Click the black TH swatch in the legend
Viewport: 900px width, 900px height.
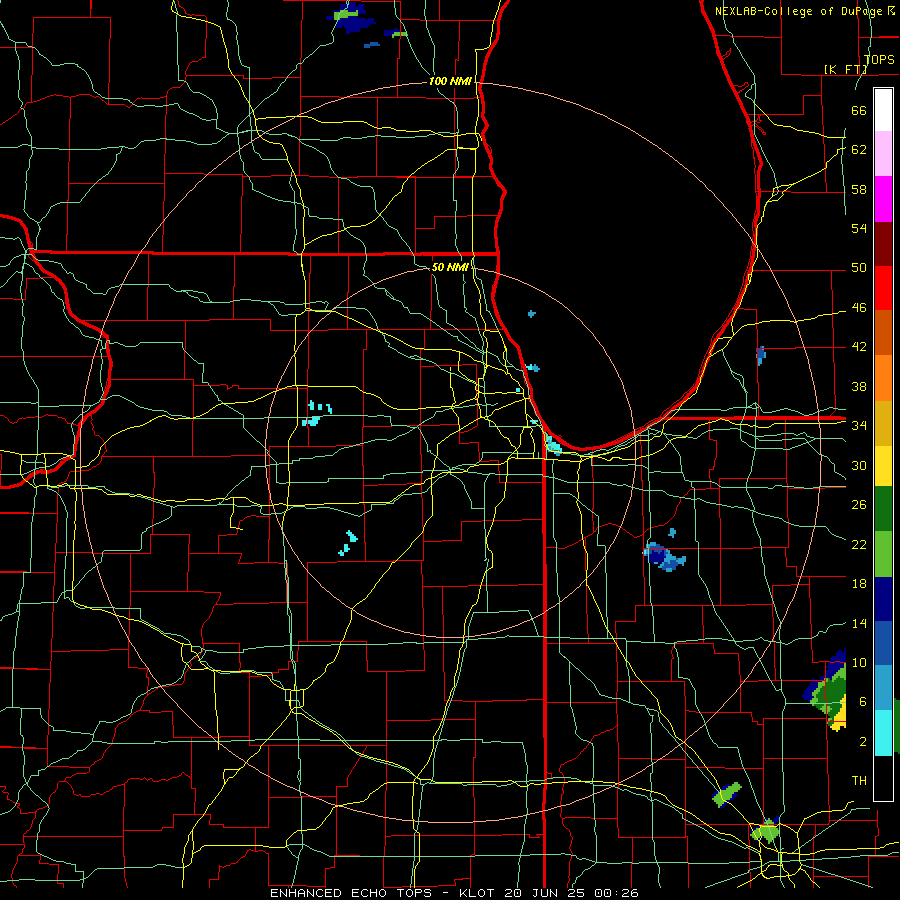(883, 778)
